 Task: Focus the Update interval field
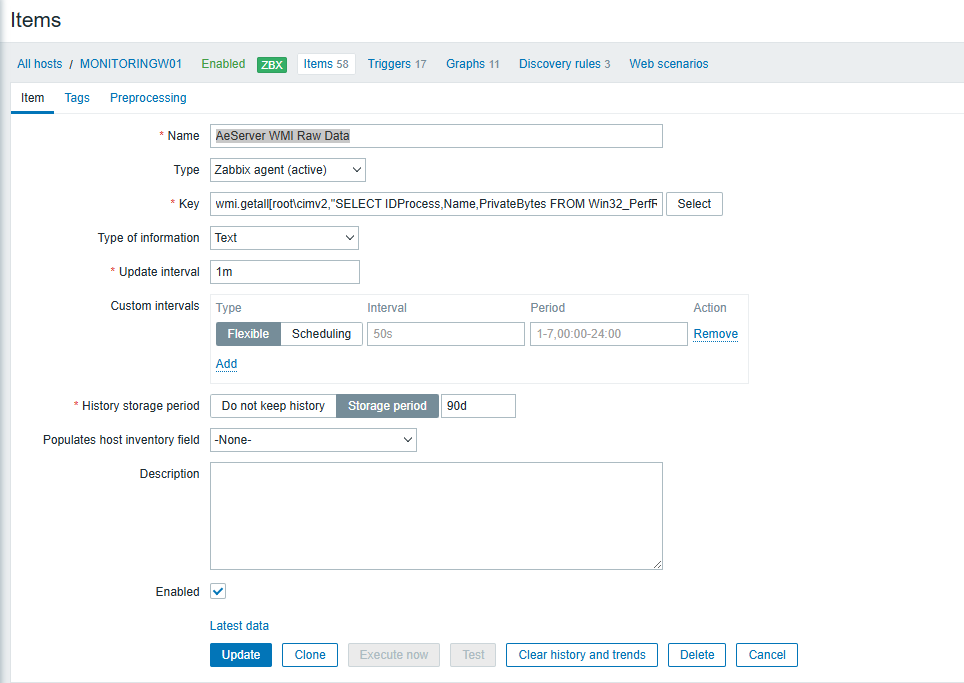pyautogui.click(x=284, y=272)
